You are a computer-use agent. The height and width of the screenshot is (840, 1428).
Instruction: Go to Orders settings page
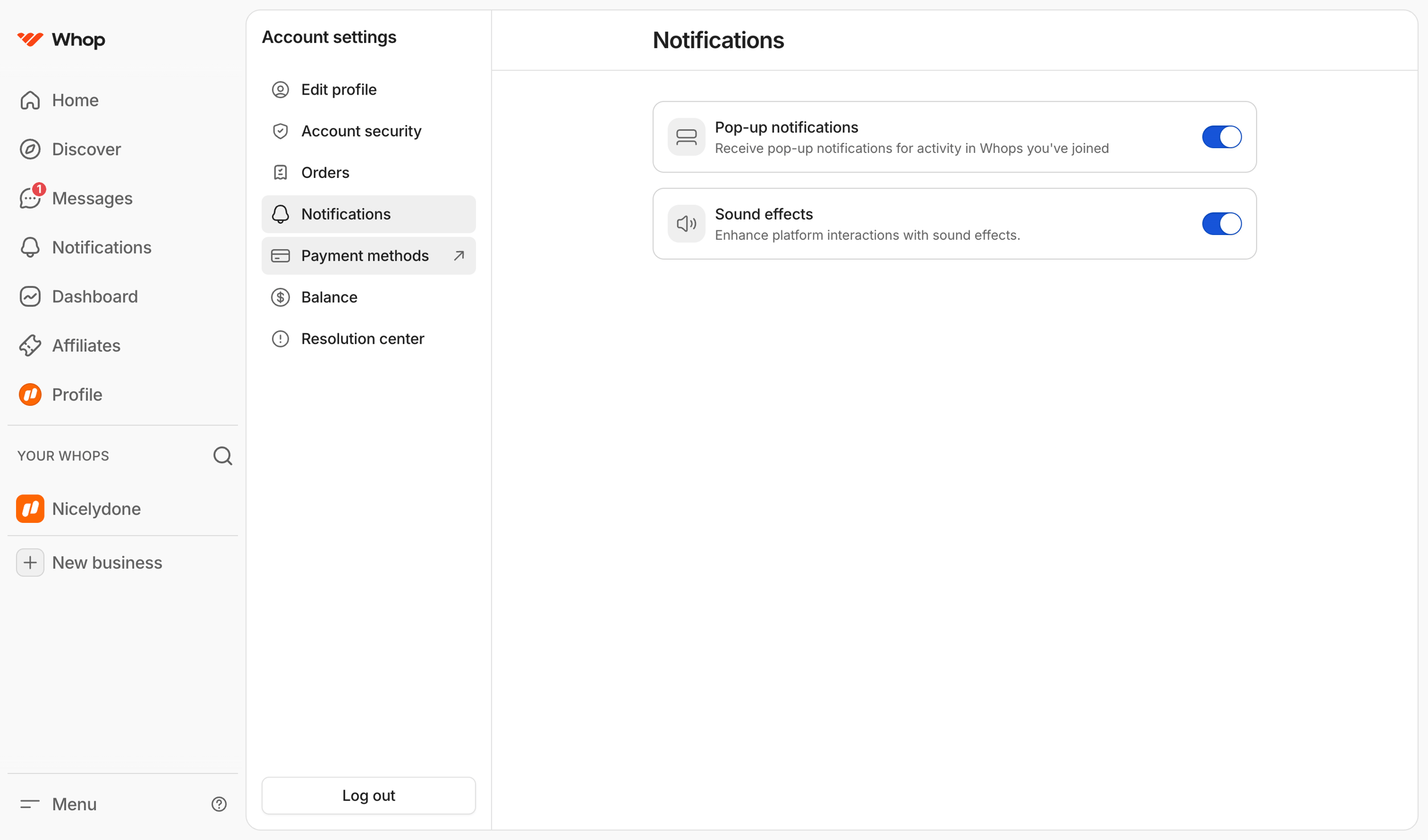368,173
